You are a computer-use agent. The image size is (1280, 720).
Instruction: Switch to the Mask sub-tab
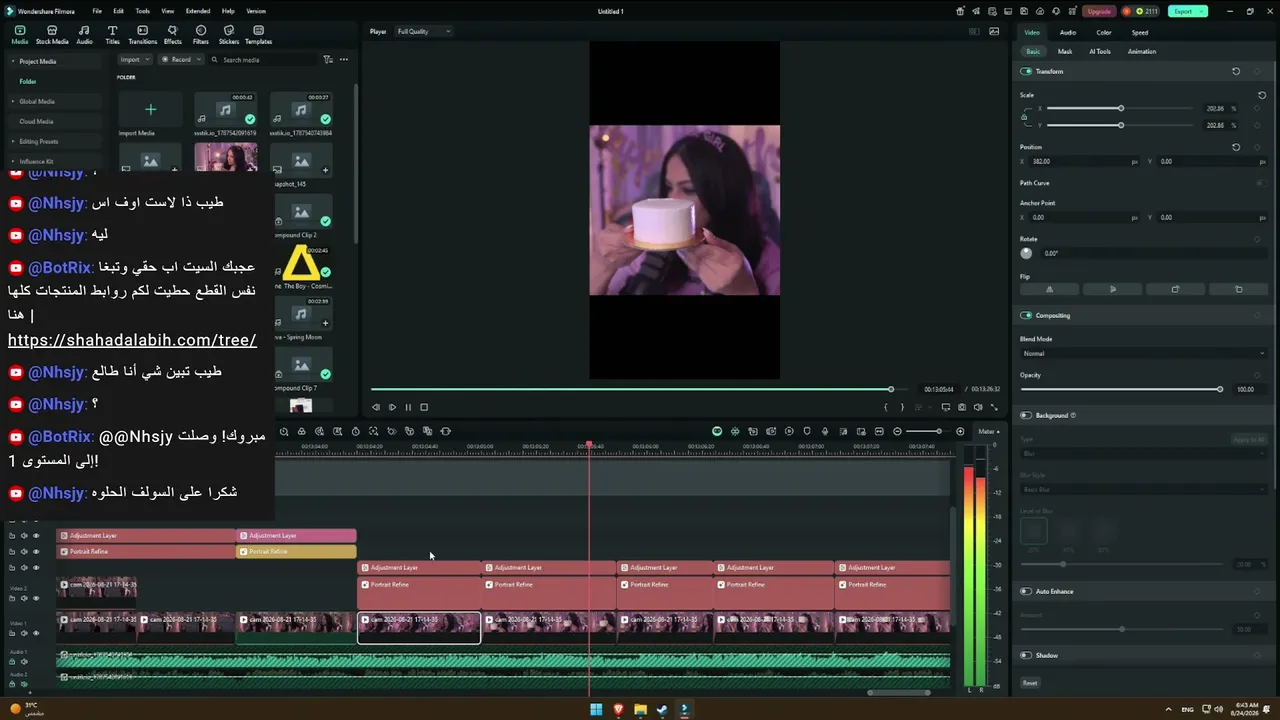point(1065,52)
